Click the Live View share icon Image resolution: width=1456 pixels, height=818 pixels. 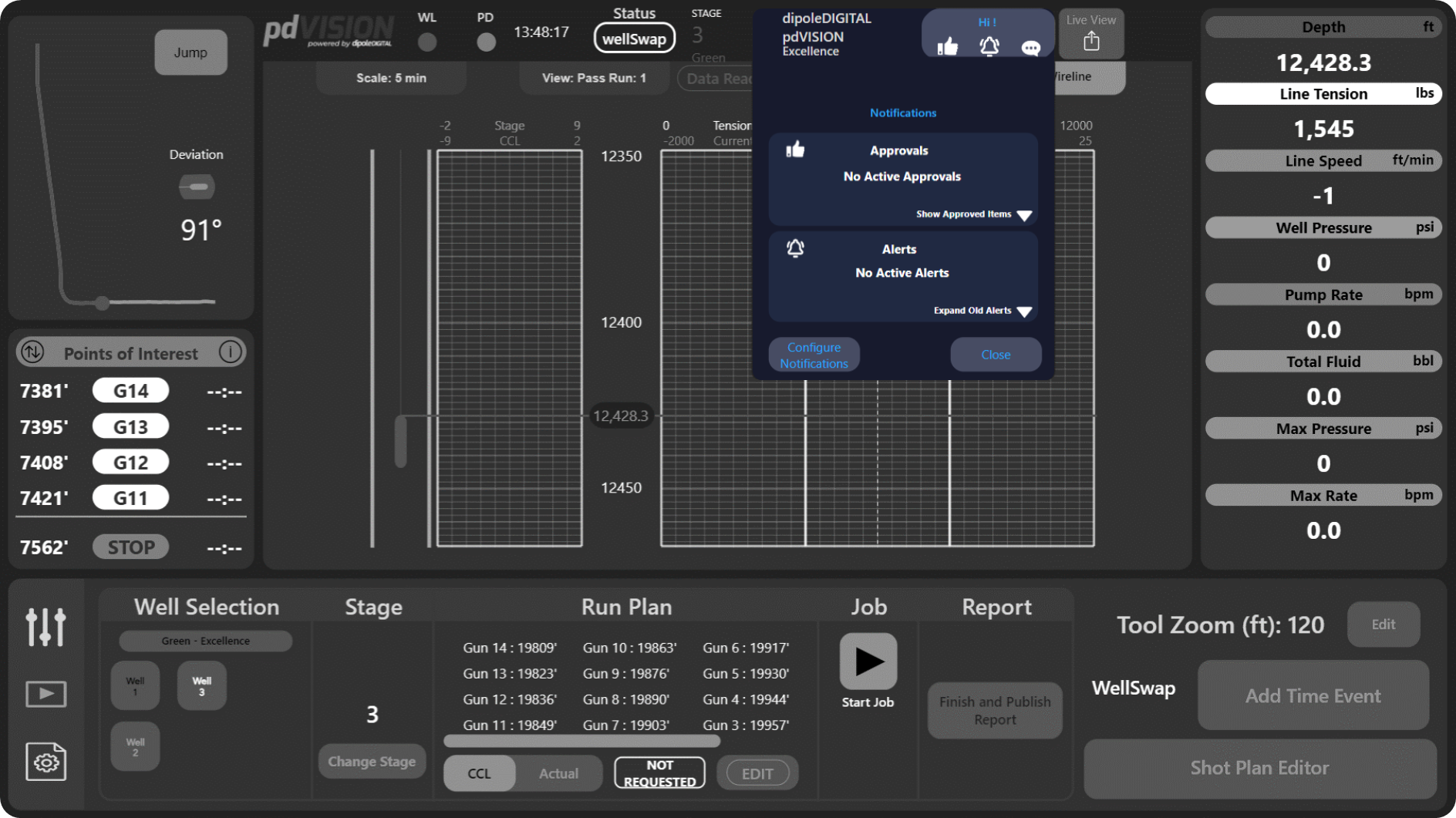(1090, 41)
